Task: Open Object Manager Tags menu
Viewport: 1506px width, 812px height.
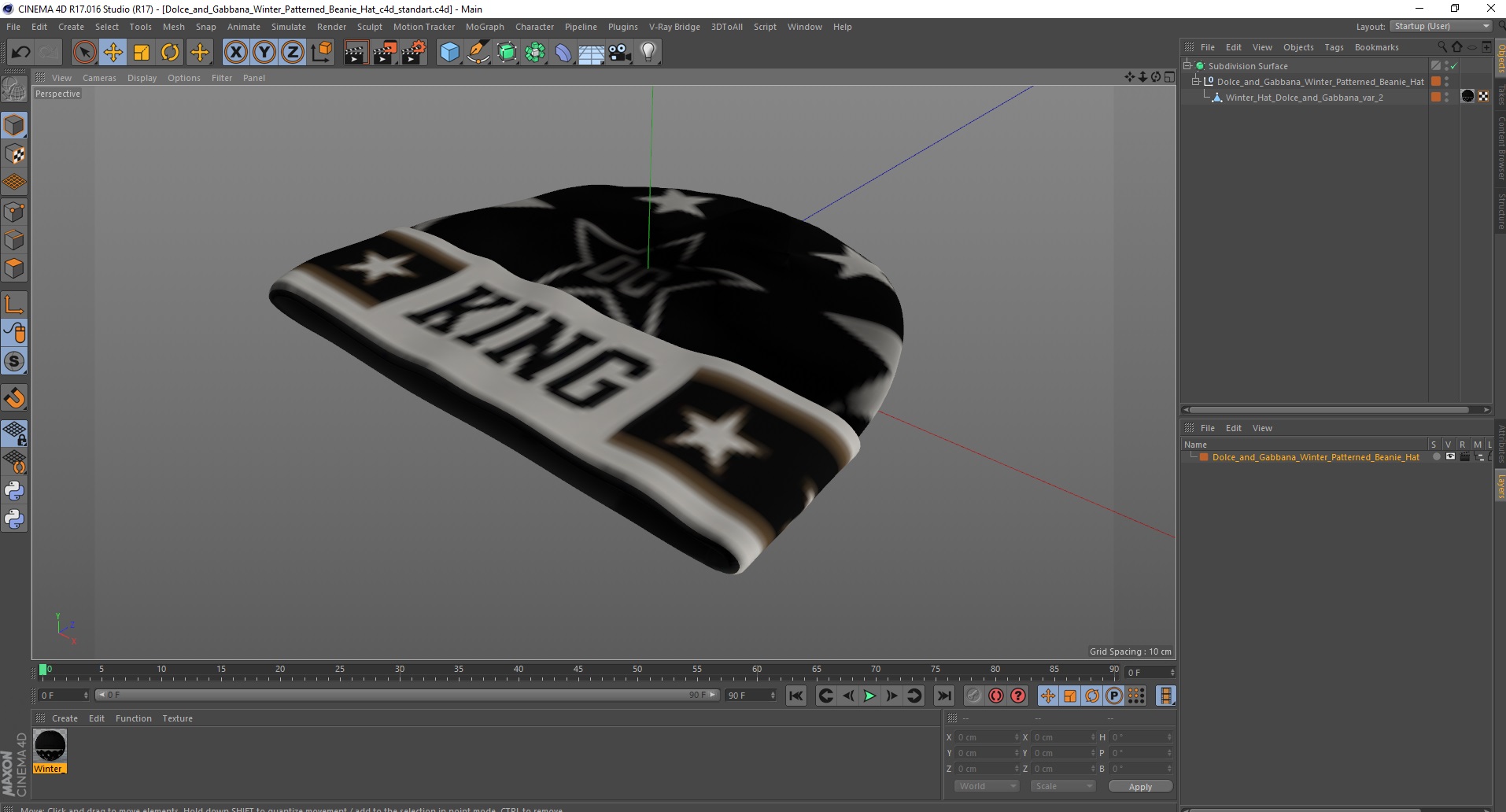Action: (1334, 47)
